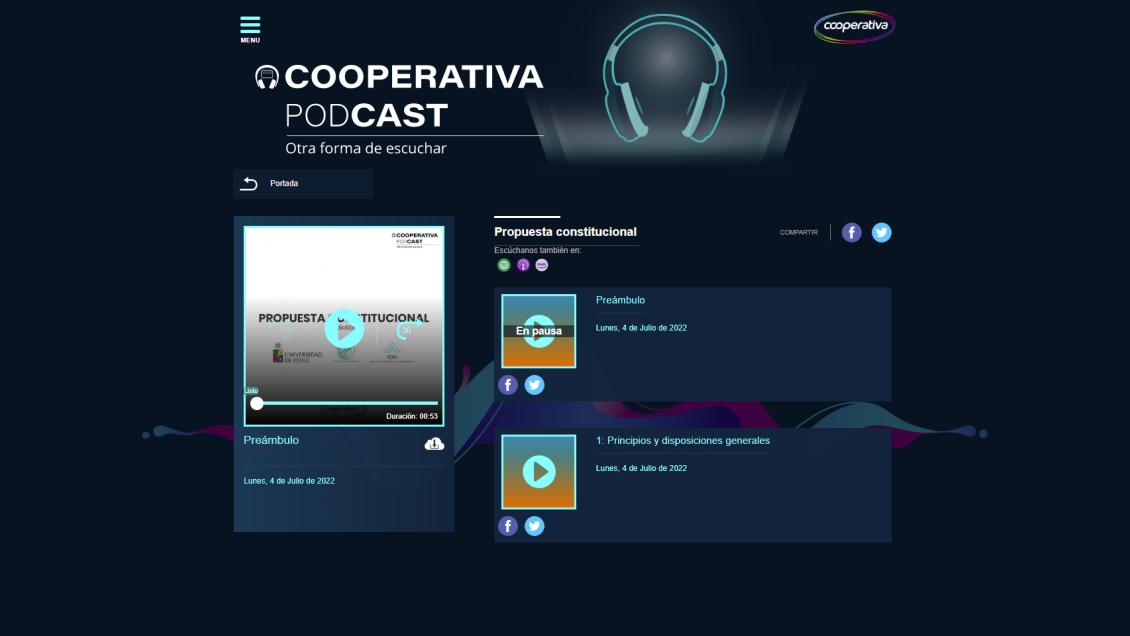Viewport: 1130px width, 636px height.
Task: Open '1: Principios y disposiciones generales' episode
Action: pyautogui.click(x=681, y=440)
